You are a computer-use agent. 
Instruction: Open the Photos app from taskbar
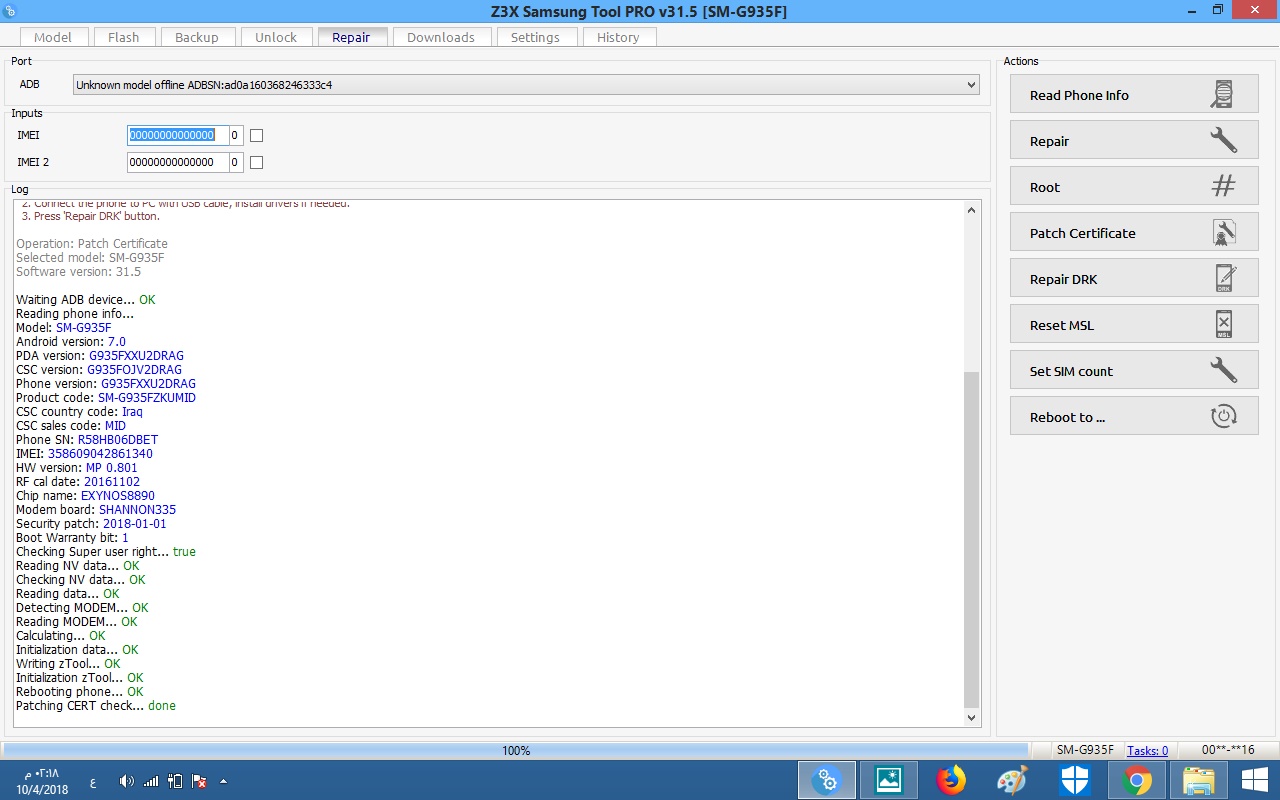click(x=889, y=780)
